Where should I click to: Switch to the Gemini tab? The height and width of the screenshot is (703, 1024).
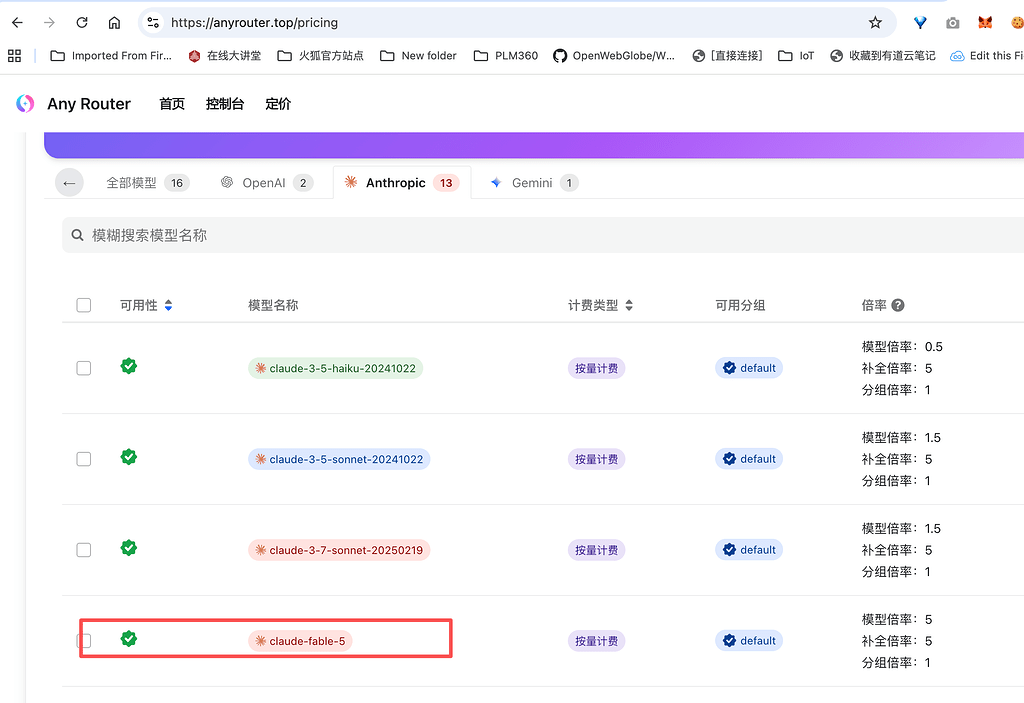[x=533, y=183]
